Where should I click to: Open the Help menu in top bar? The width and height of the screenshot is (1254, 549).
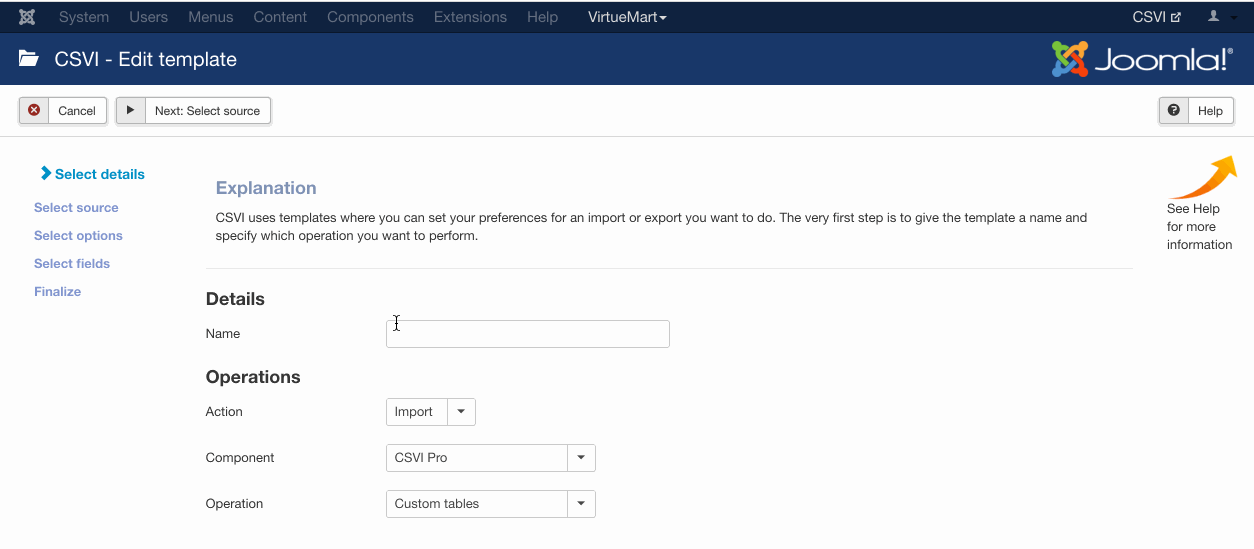coord(542,17)
